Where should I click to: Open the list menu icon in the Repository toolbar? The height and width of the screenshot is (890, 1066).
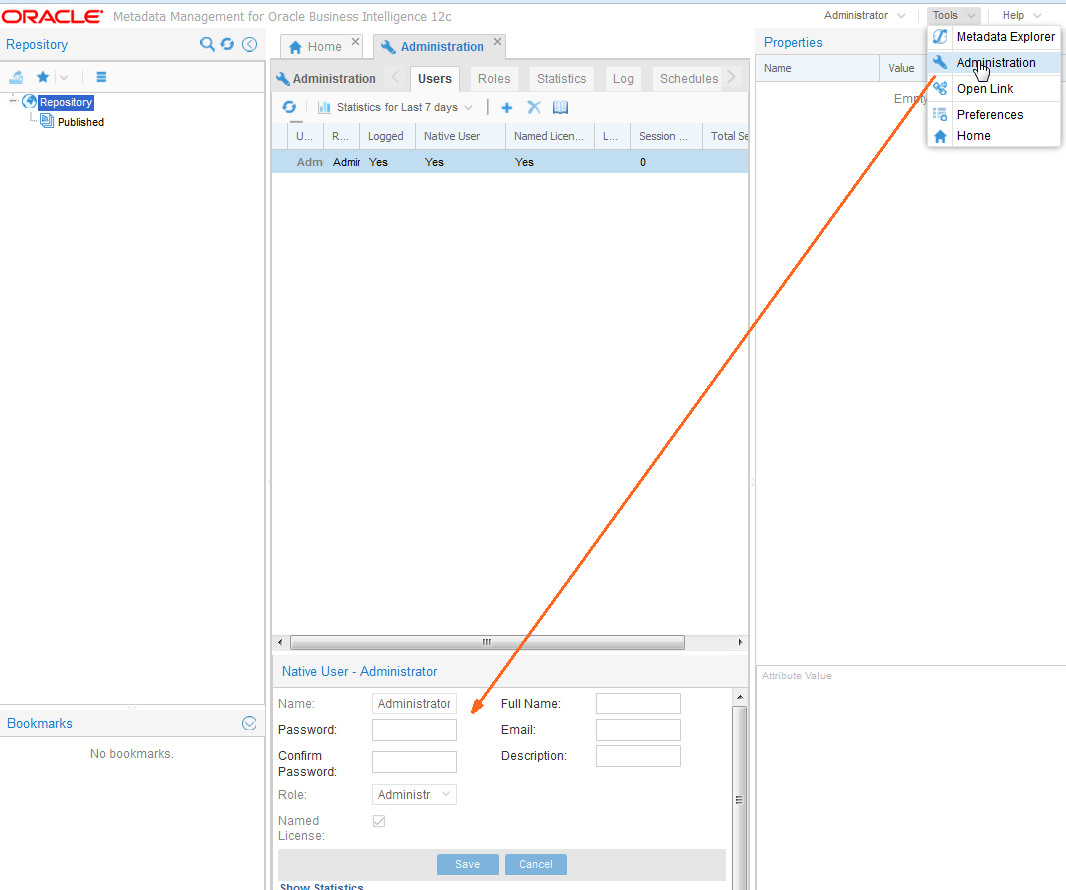tap(101, 77)
